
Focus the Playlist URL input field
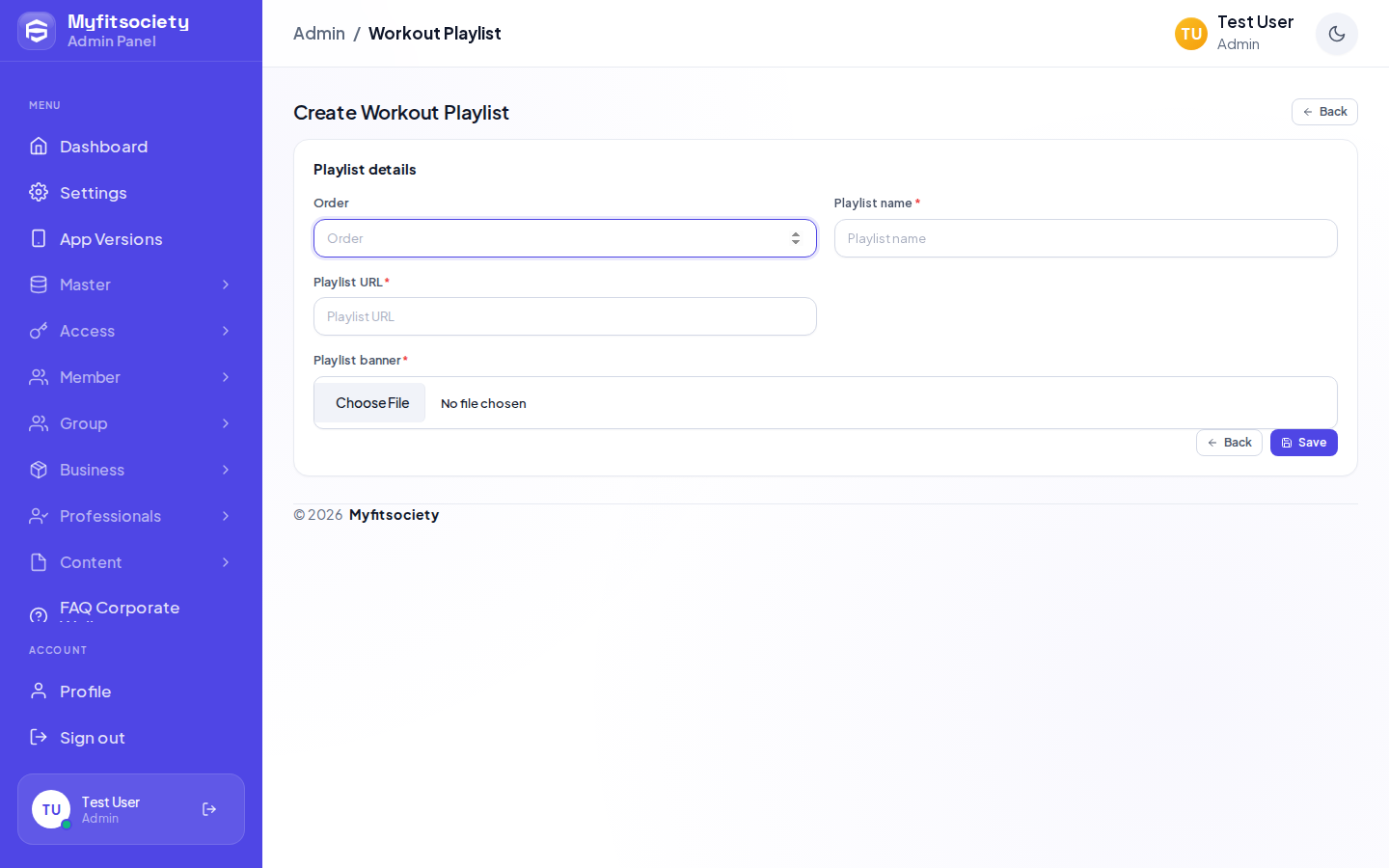[x=565, y=316]
